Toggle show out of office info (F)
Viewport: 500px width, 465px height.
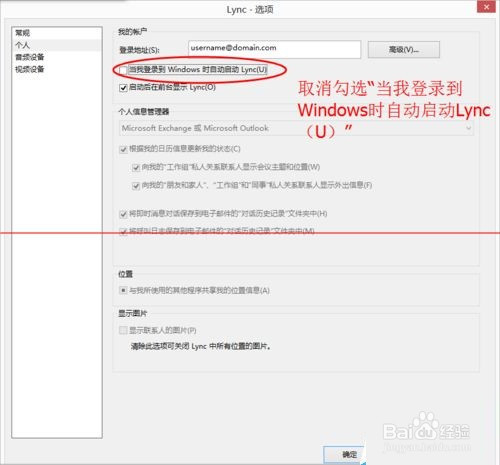click(136, 186)
